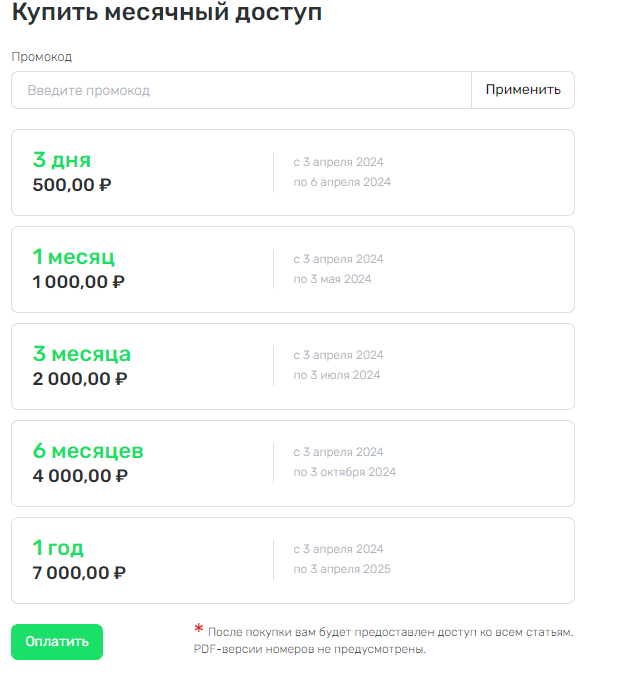Screen dimensions: 627x677
Task: Click the 2 000,00 ₽ price
Action: pyautogui.click(x=80, y=379)
